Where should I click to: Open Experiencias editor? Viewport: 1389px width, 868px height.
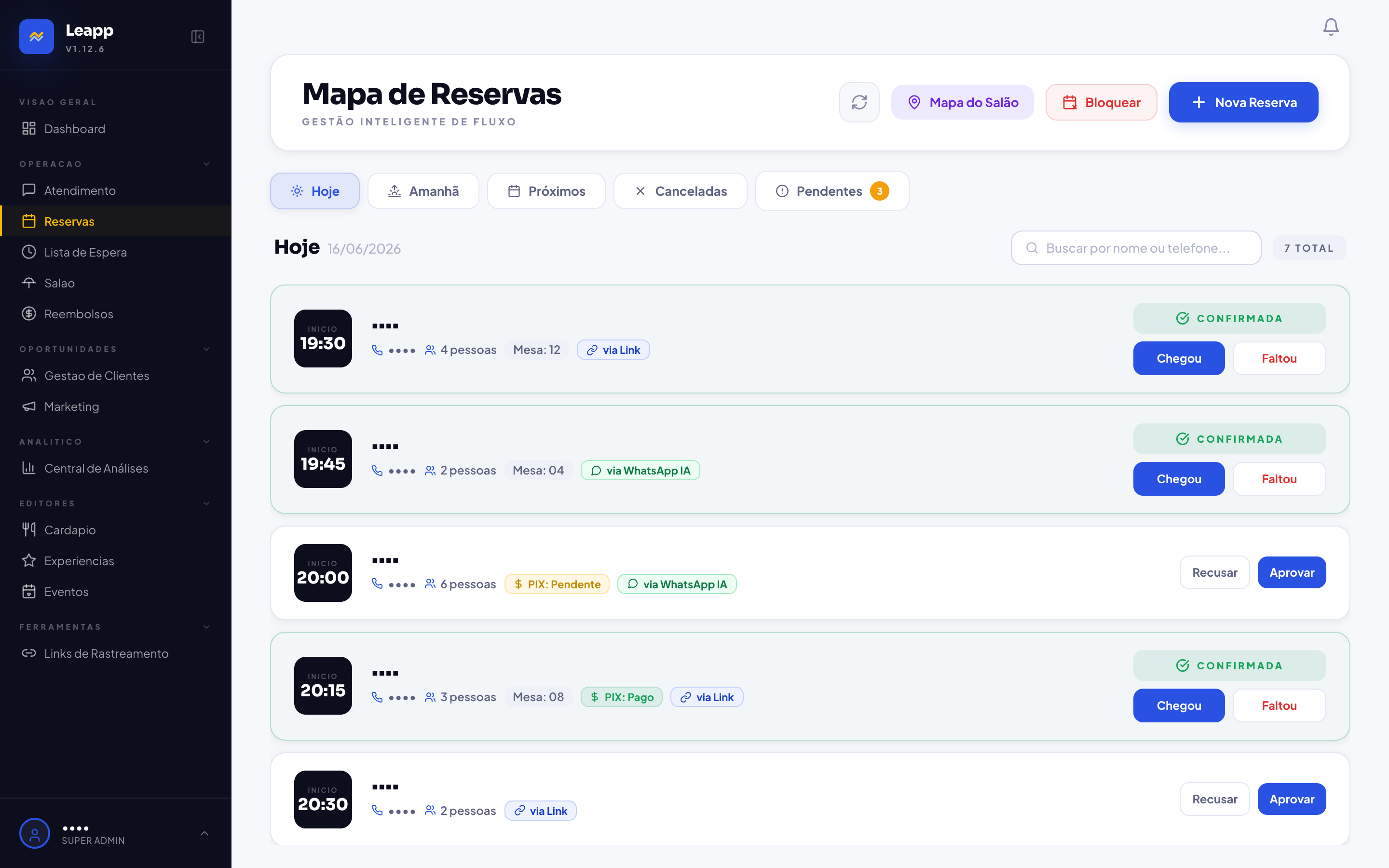(x=115, y=561)
